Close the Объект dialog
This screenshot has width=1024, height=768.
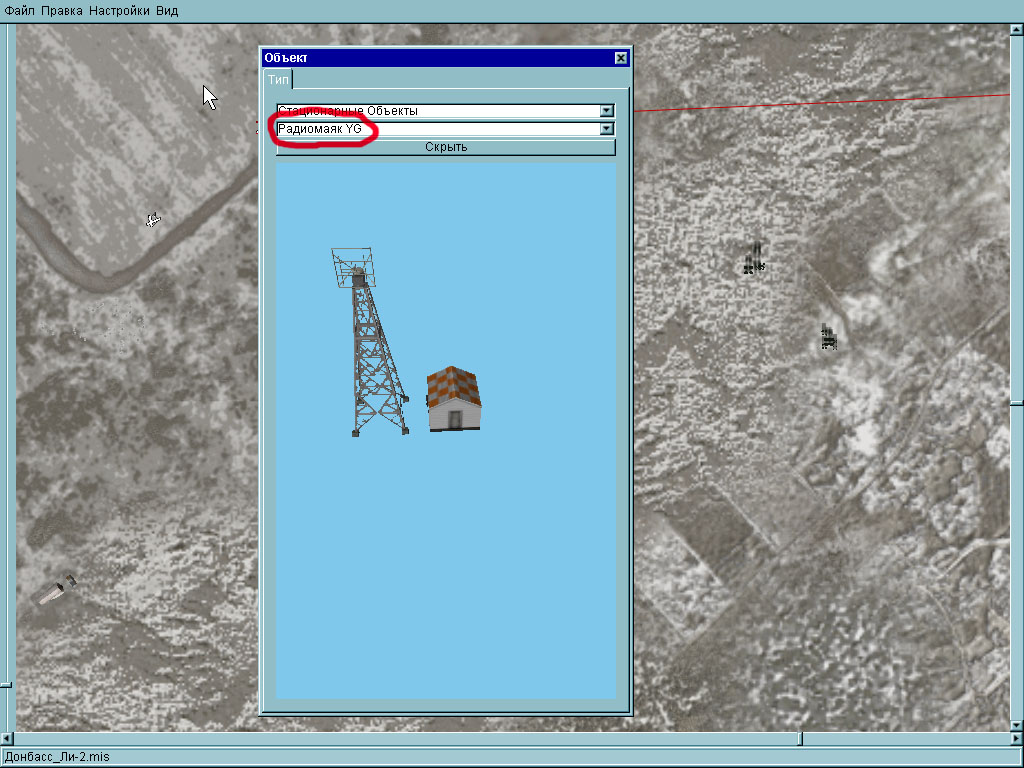click(621, 58)
